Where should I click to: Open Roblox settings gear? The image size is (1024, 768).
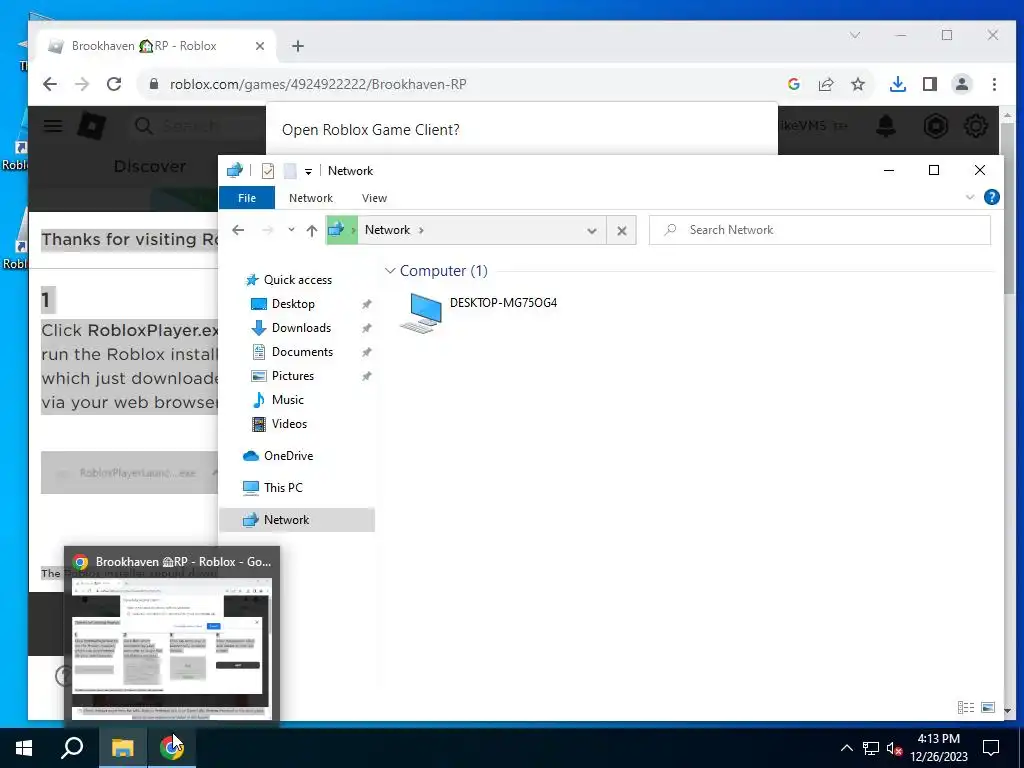tap(976, 125)
